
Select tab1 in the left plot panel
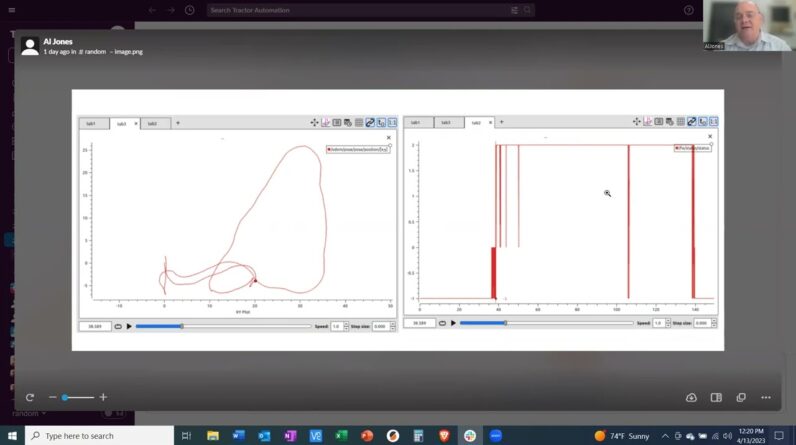click(91, 123)
